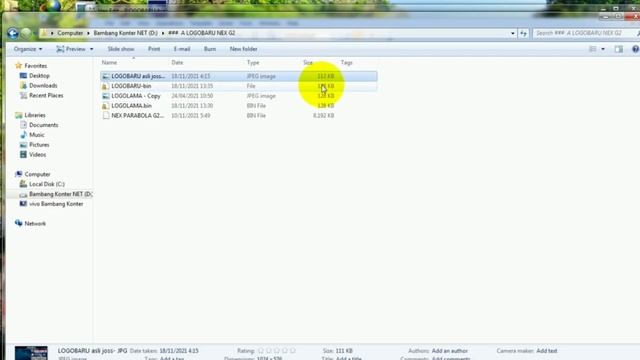
Task: Select the LOGOLAMA.bin file icon
Action: coord(106,106)
